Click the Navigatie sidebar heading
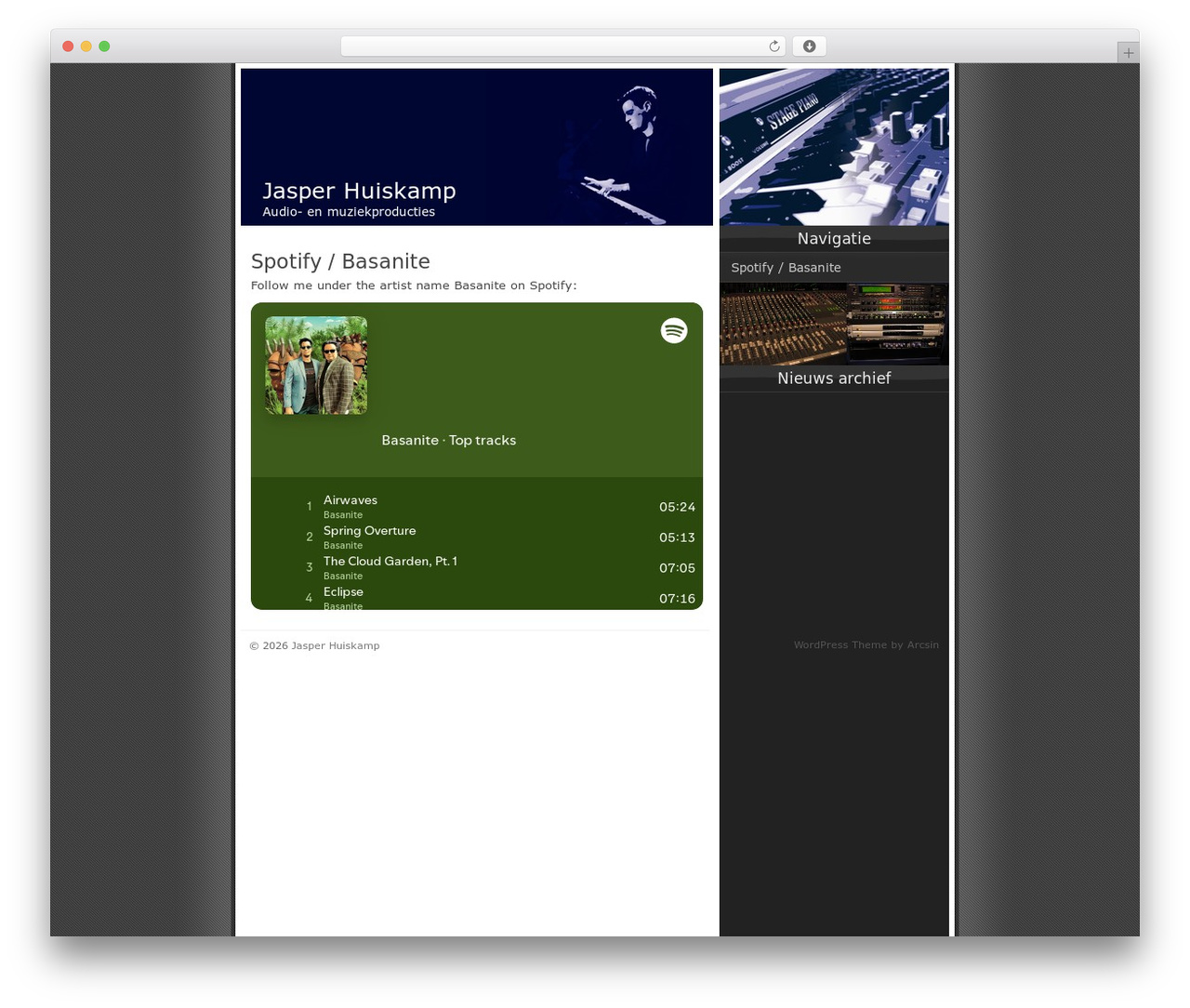 [x=834, y=239]
